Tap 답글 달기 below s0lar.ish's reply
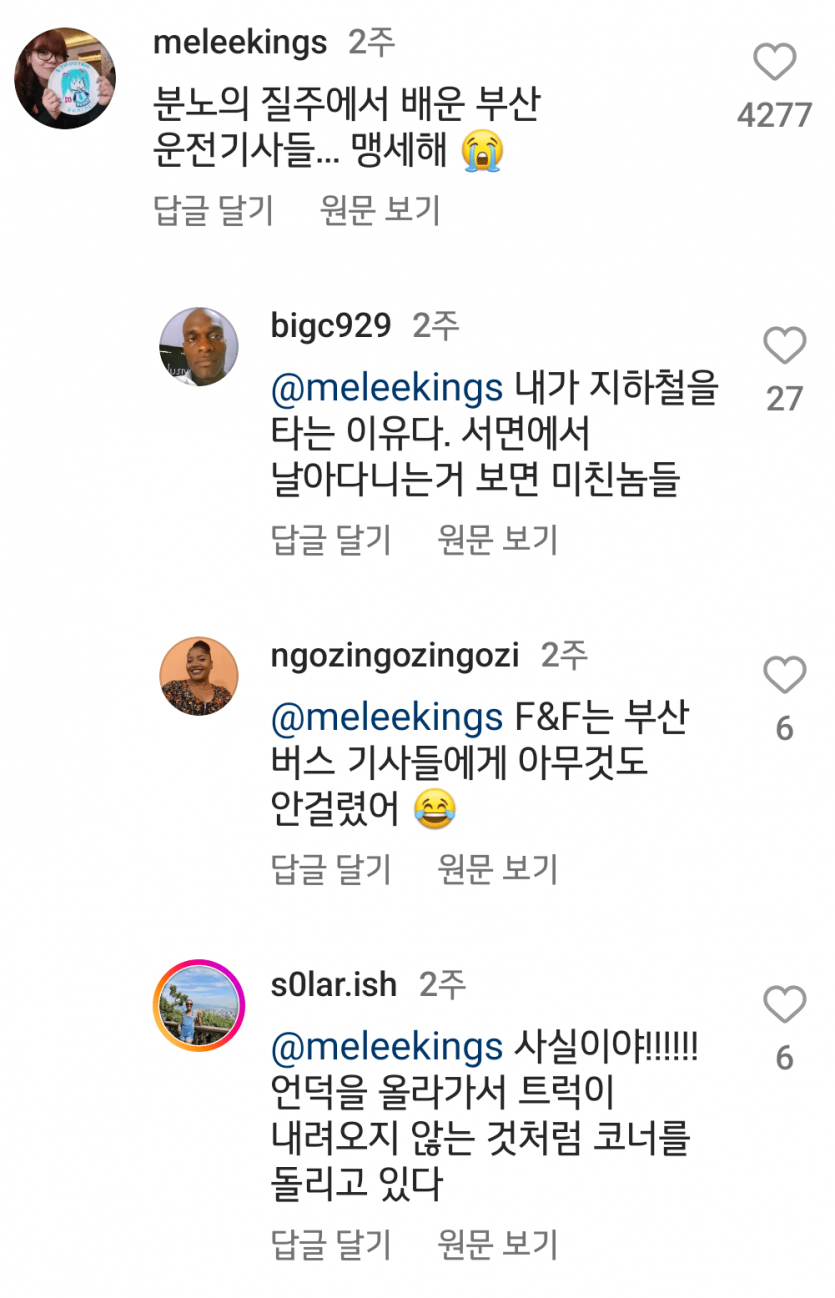 click(x=331, y=1245)
